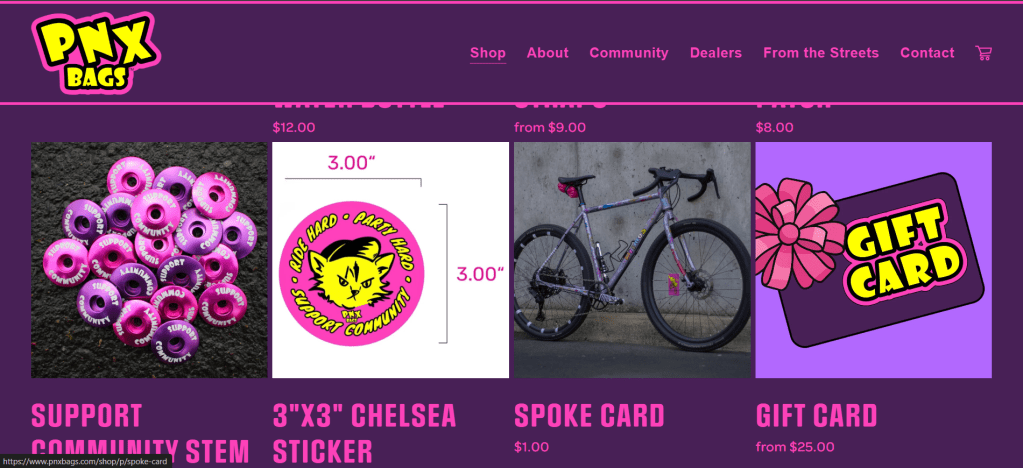View the Chelsea cat sticker image
Screen dimensions: 1023x468
tap(390, 260)
